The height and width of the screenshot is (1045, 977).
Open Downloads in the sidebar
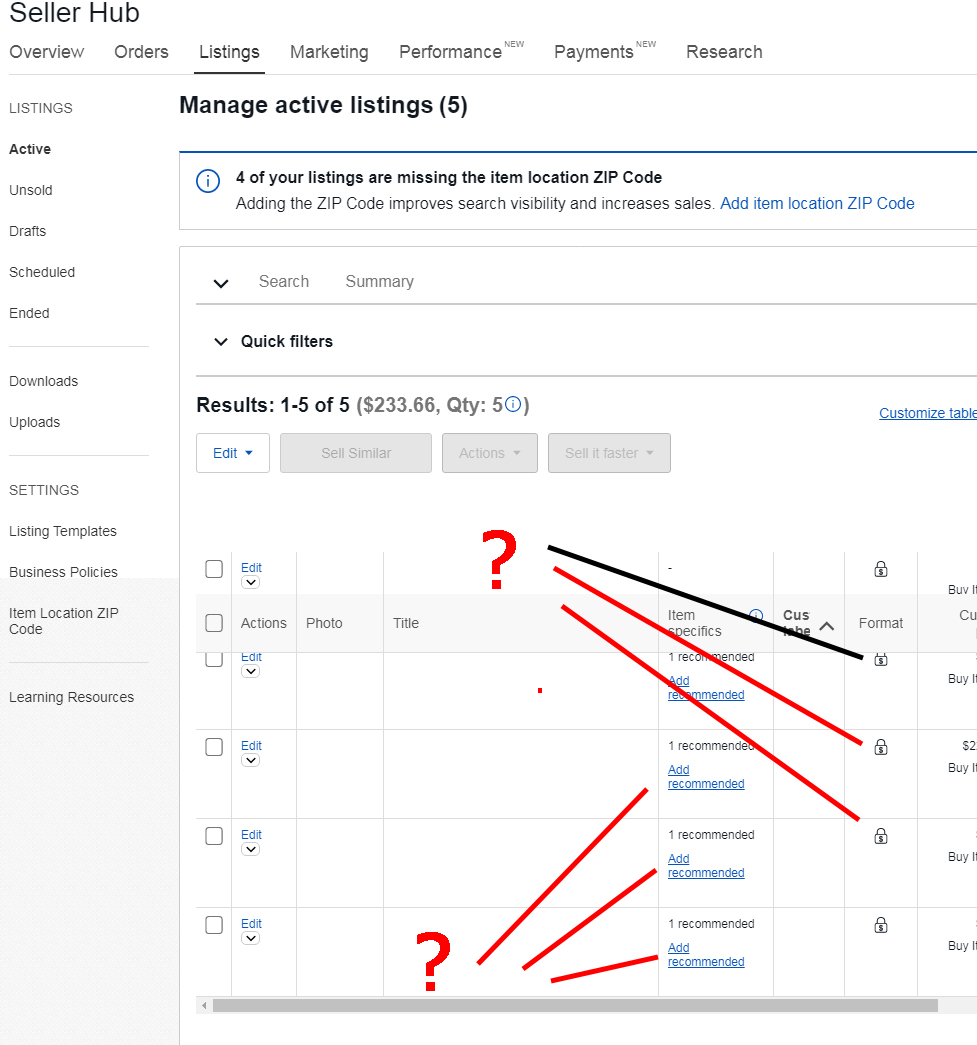(x=44, y=381)
